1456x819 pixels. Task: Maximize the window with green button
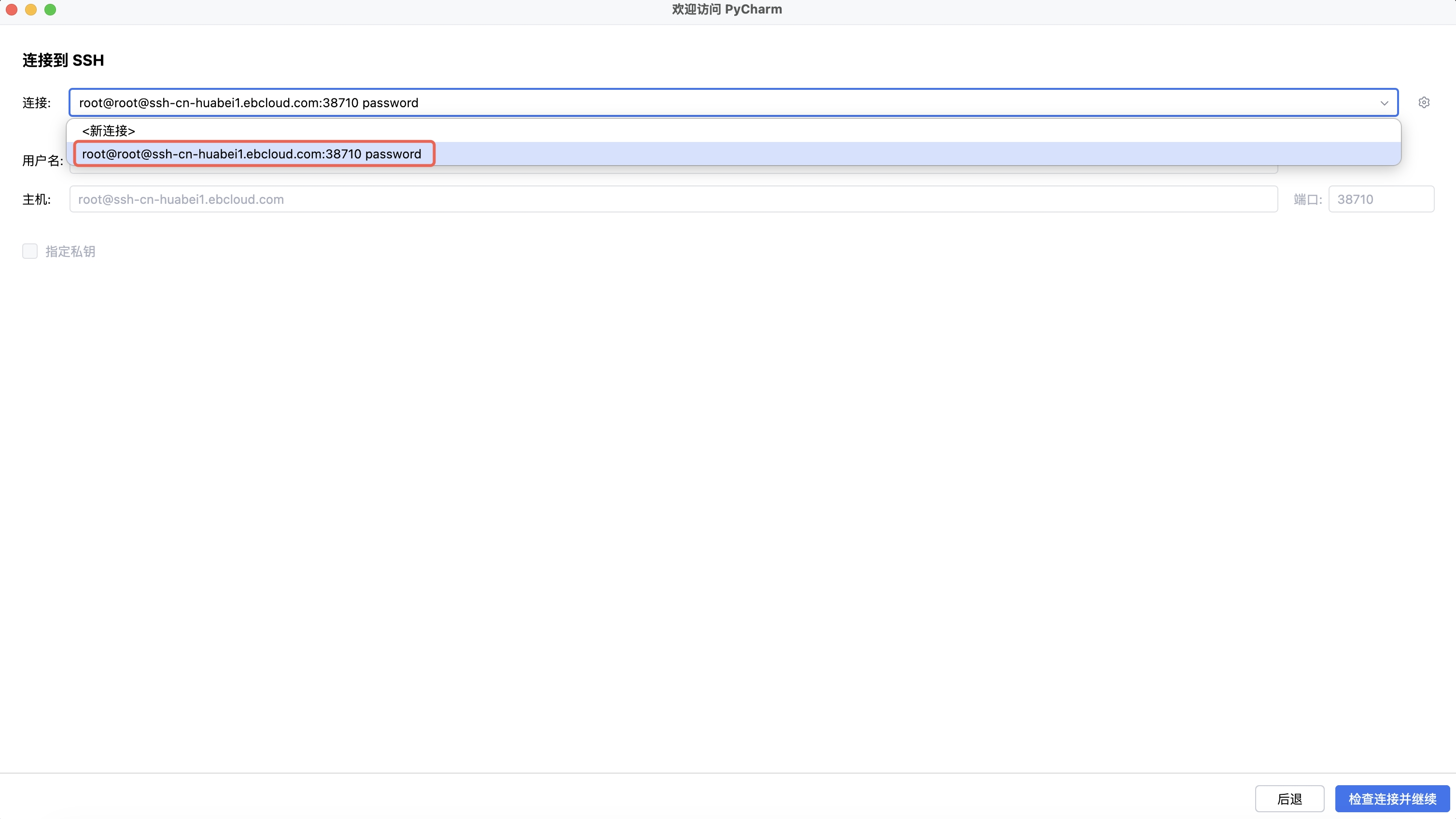pyautogui.click(x=50, y=10)
